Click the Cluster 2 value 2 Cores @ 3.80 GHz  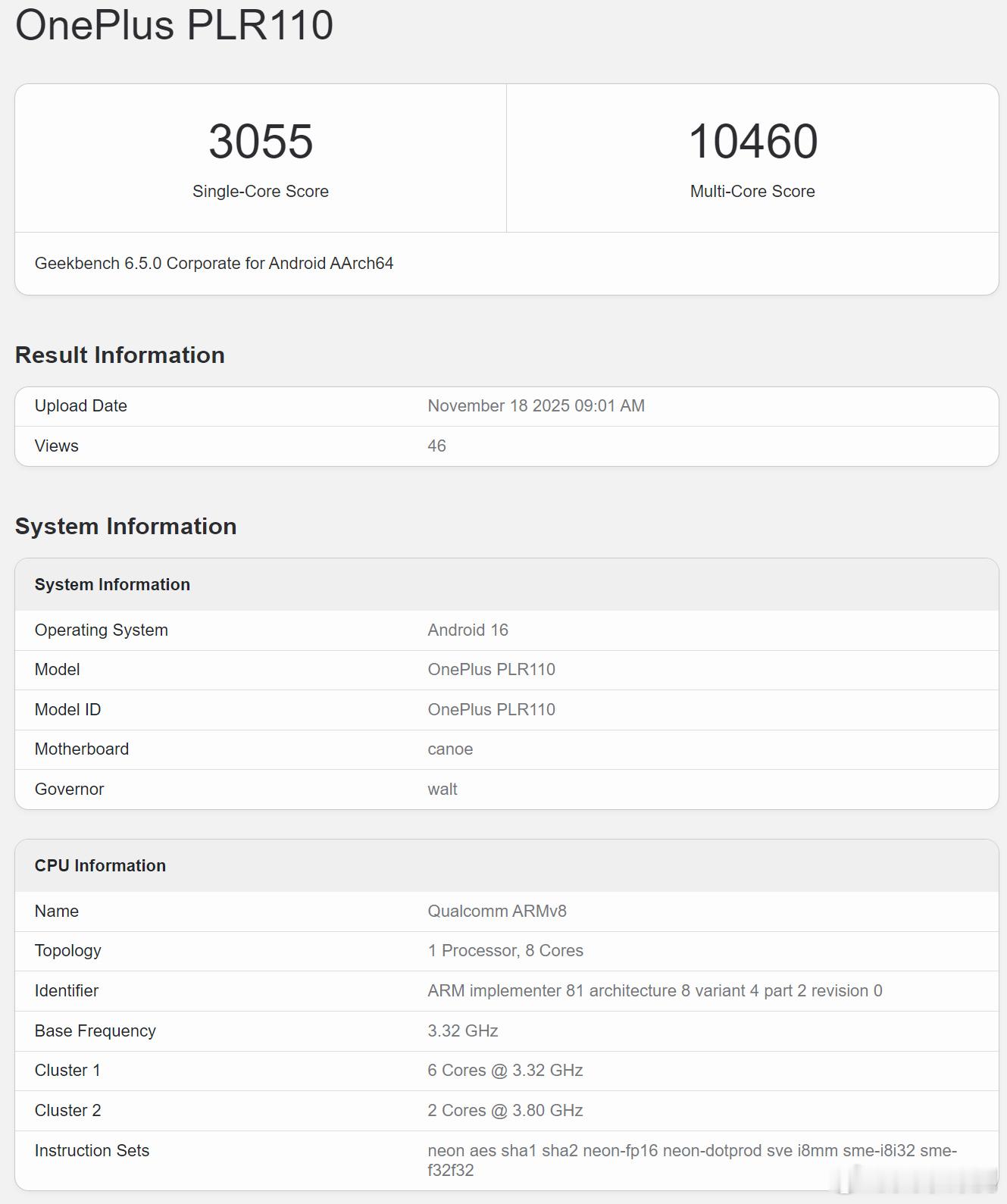point(505,1111)
